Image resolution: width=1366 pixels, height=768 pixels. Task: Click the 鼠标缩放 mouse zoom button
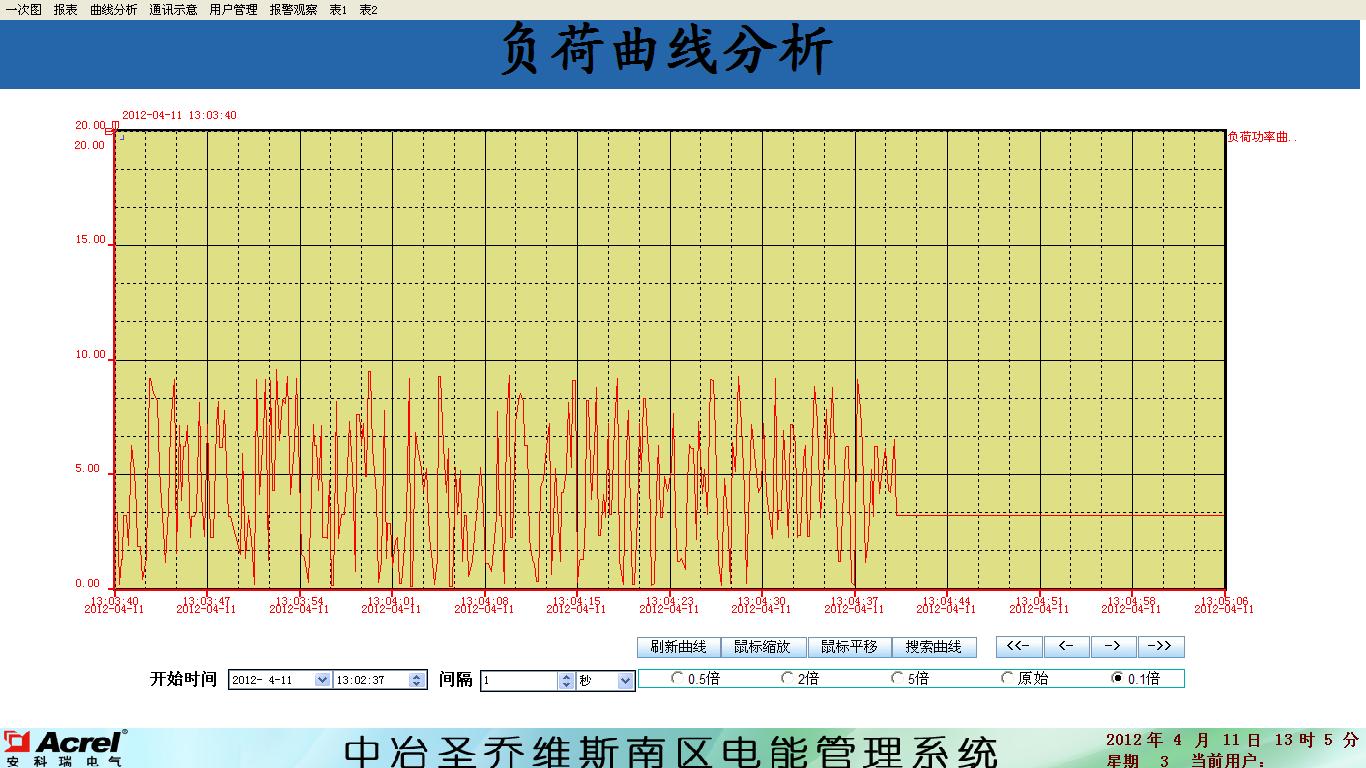[x=762, y=647]
